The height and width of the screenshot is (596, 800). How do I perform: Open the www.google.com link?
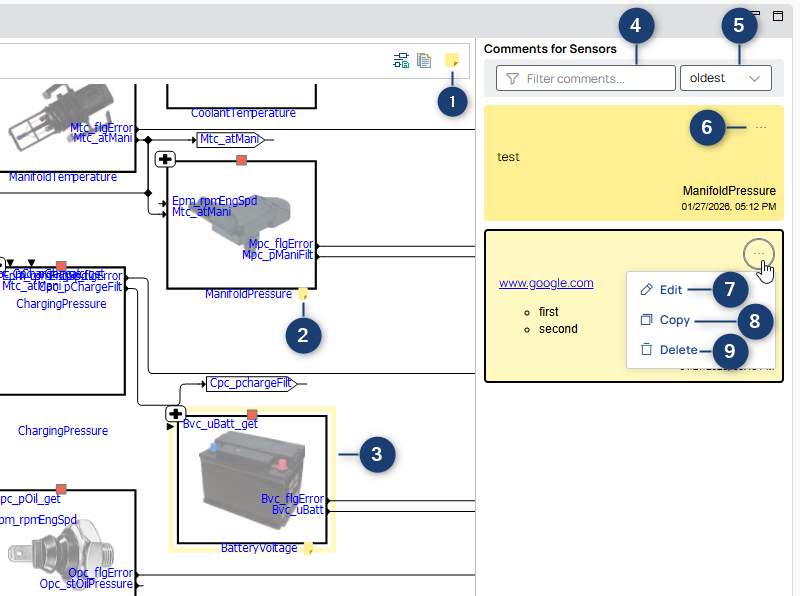[546, 283]
